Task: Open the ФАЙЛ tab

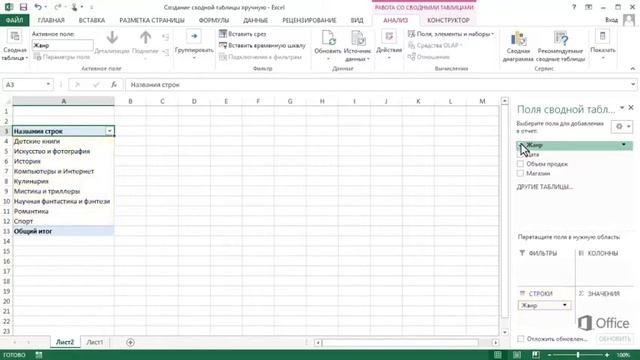Action: 14,20
